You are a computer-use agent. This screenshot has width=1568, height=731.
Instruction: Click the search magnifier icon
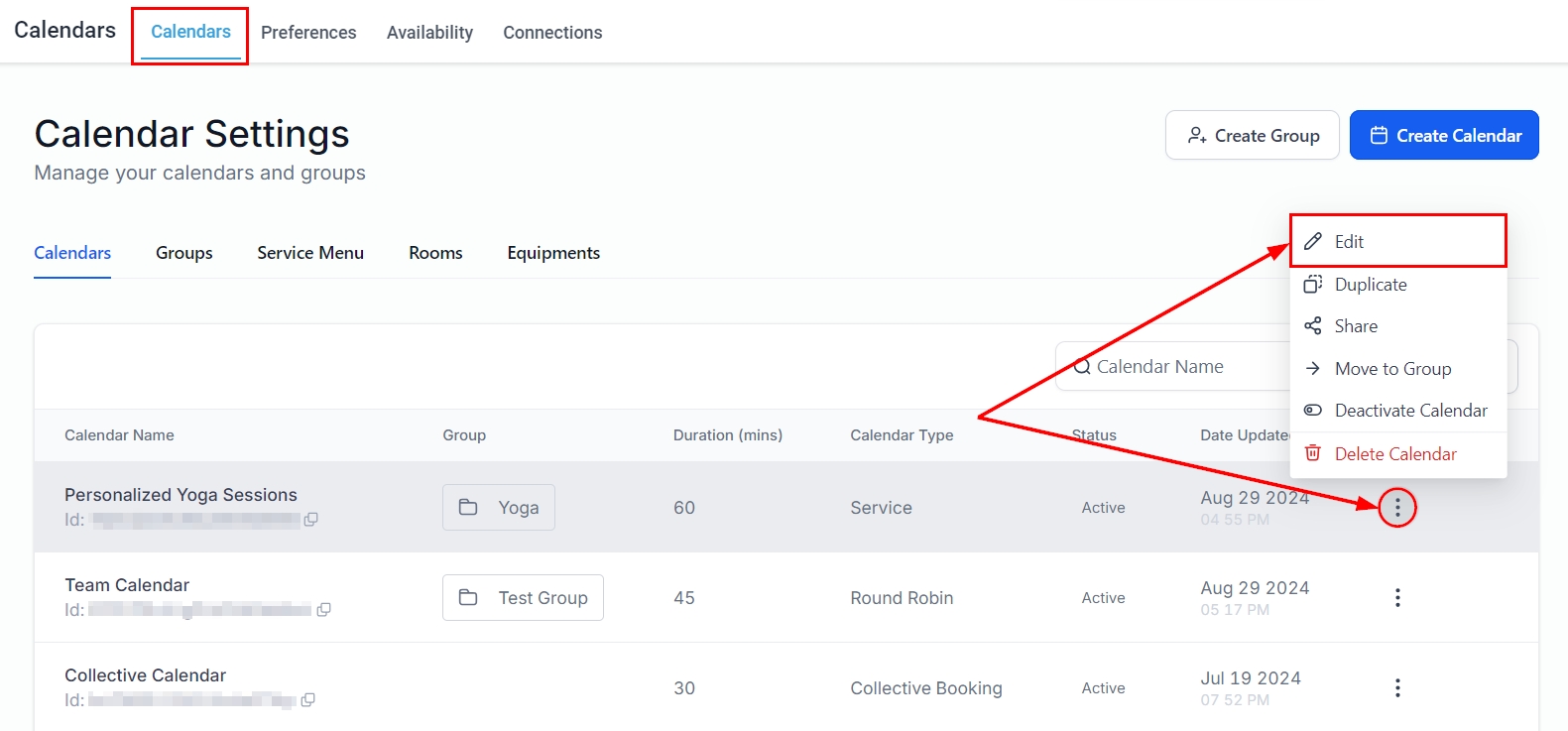(1081, 367)
